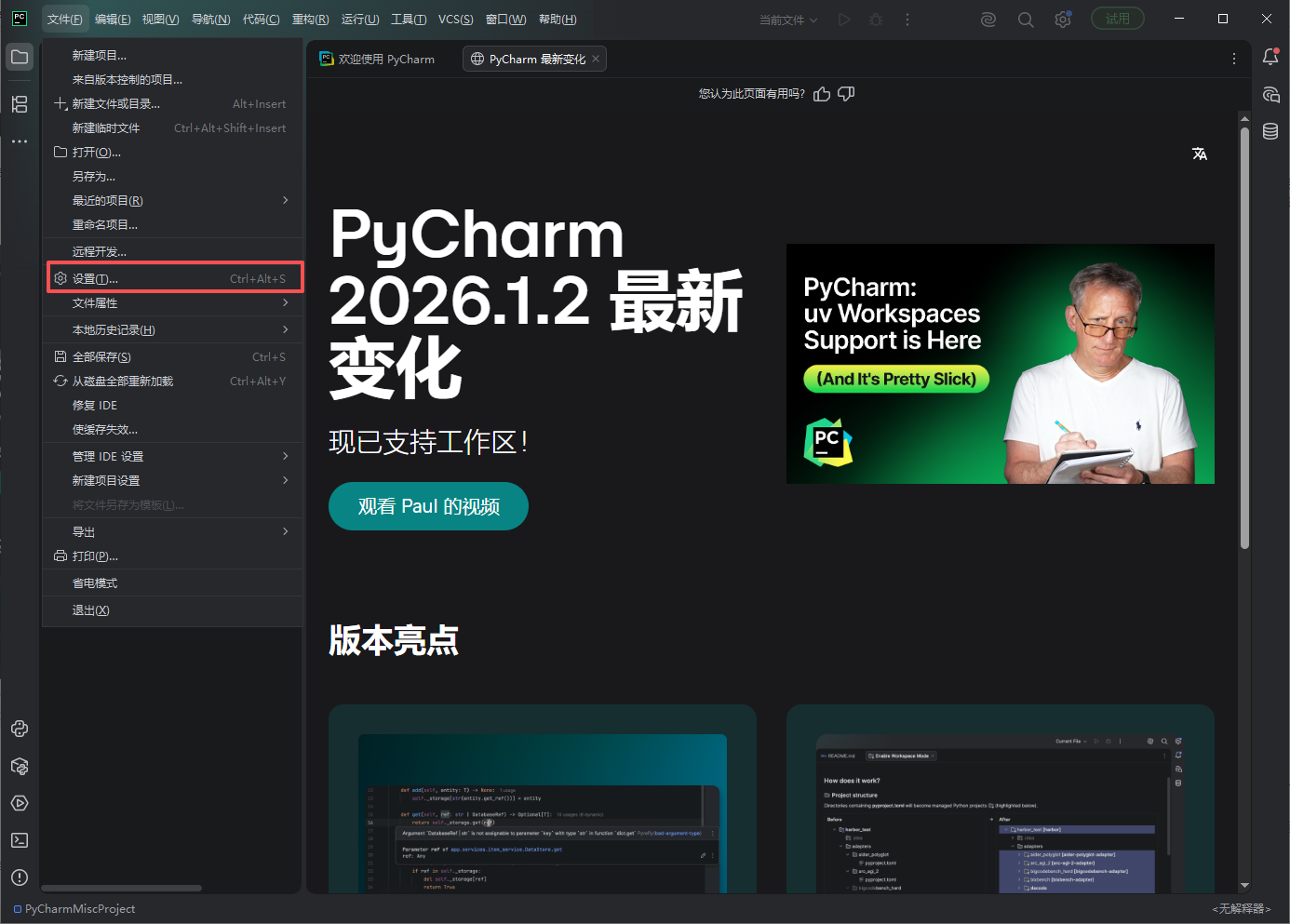This screenshot has width=1290, height=924.
Task: Switch to the 欢迎使用 PyCharm tab
Action: tap(378, 59)
